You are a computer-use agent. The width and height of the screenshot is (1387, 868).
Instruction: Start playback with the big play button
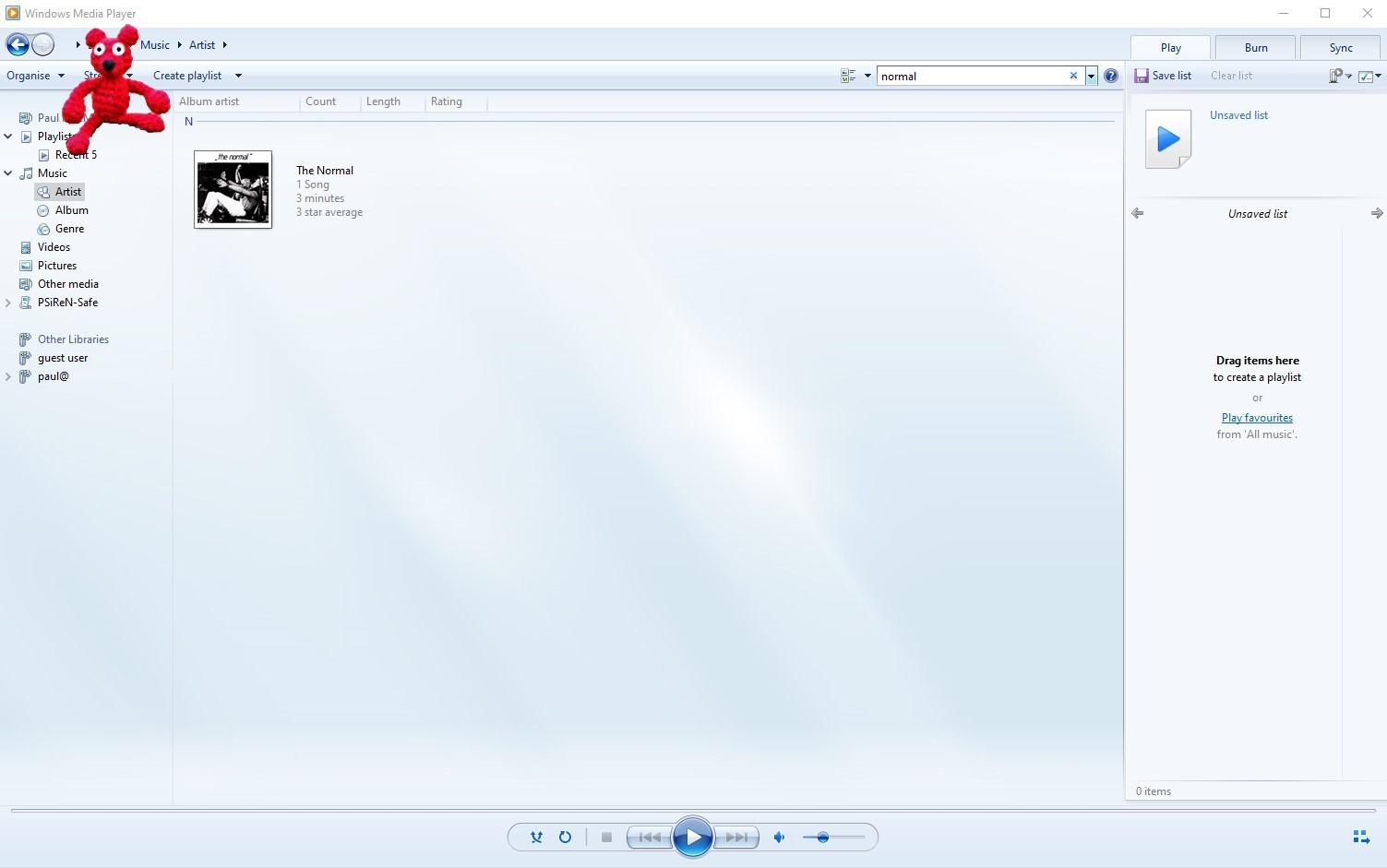[693, 838]
